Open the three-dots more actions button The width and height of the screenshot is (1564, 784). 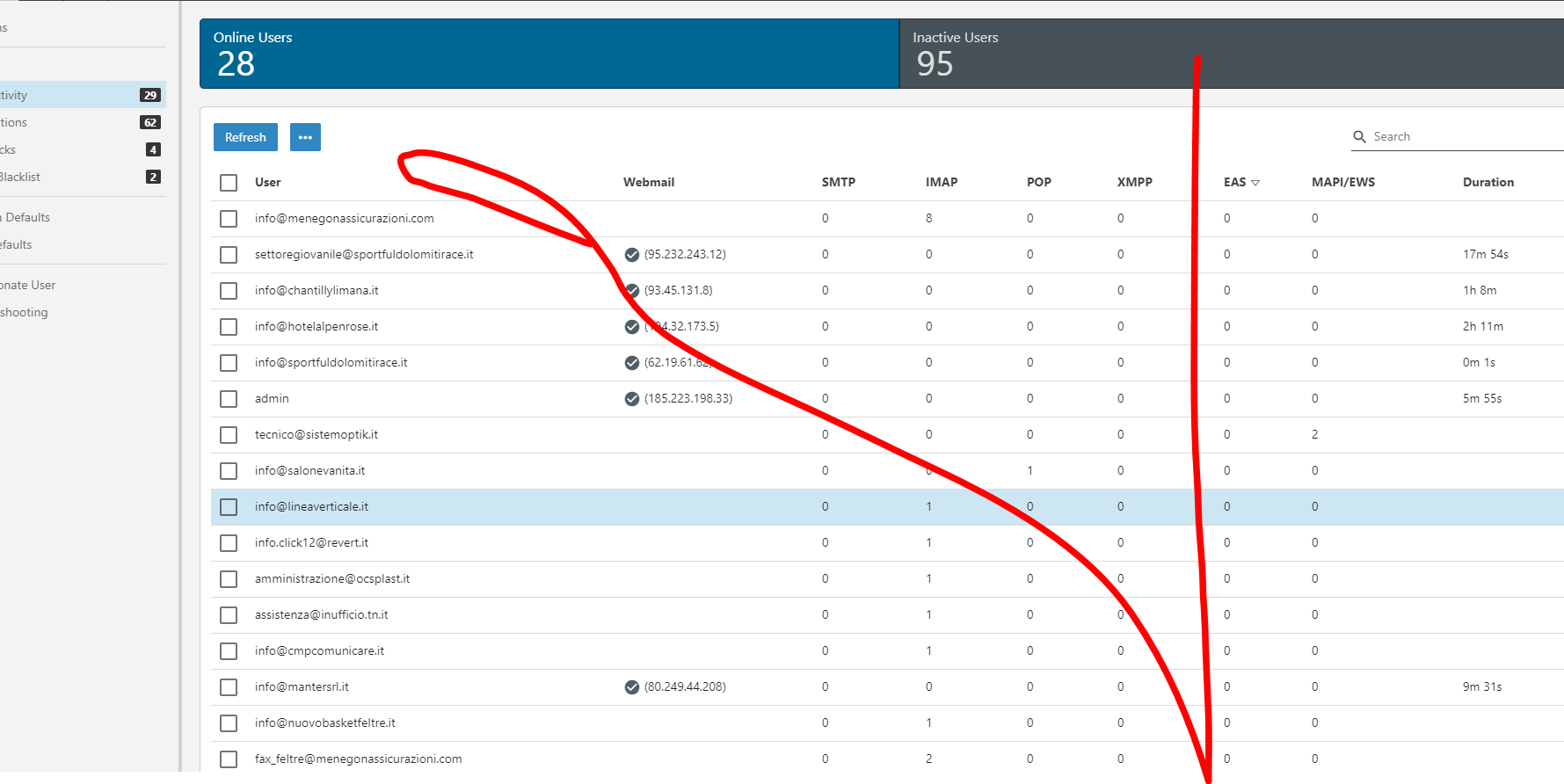pos(305,137)
